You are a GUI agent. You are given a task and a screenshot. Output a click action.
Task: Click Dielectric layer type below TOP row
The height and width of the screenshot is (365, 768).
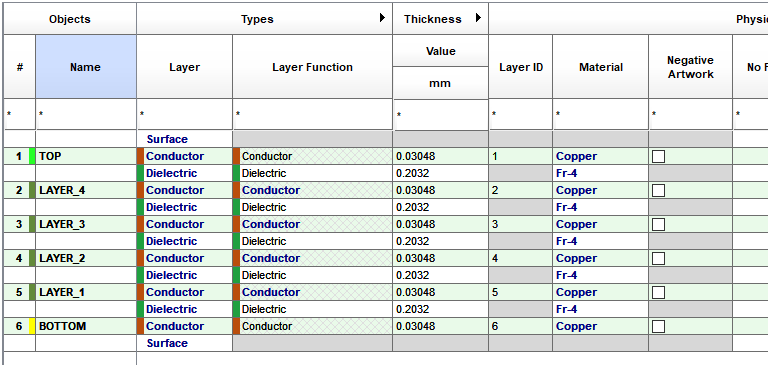[x=185, y=173]
